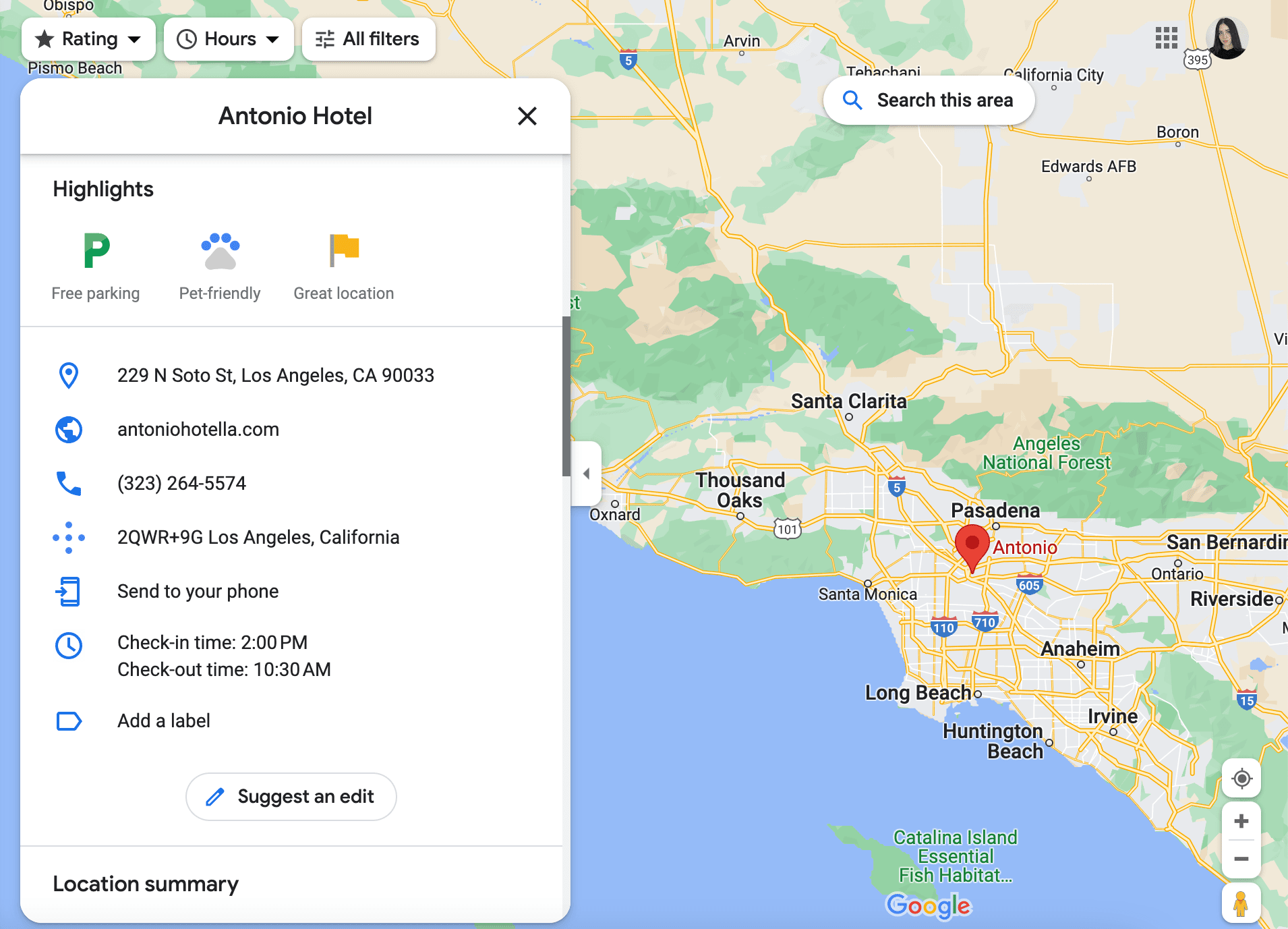The height and width of the screenshot is (929, 1288).
Task: Click the label tag icon
Action: tap(69, 721)
